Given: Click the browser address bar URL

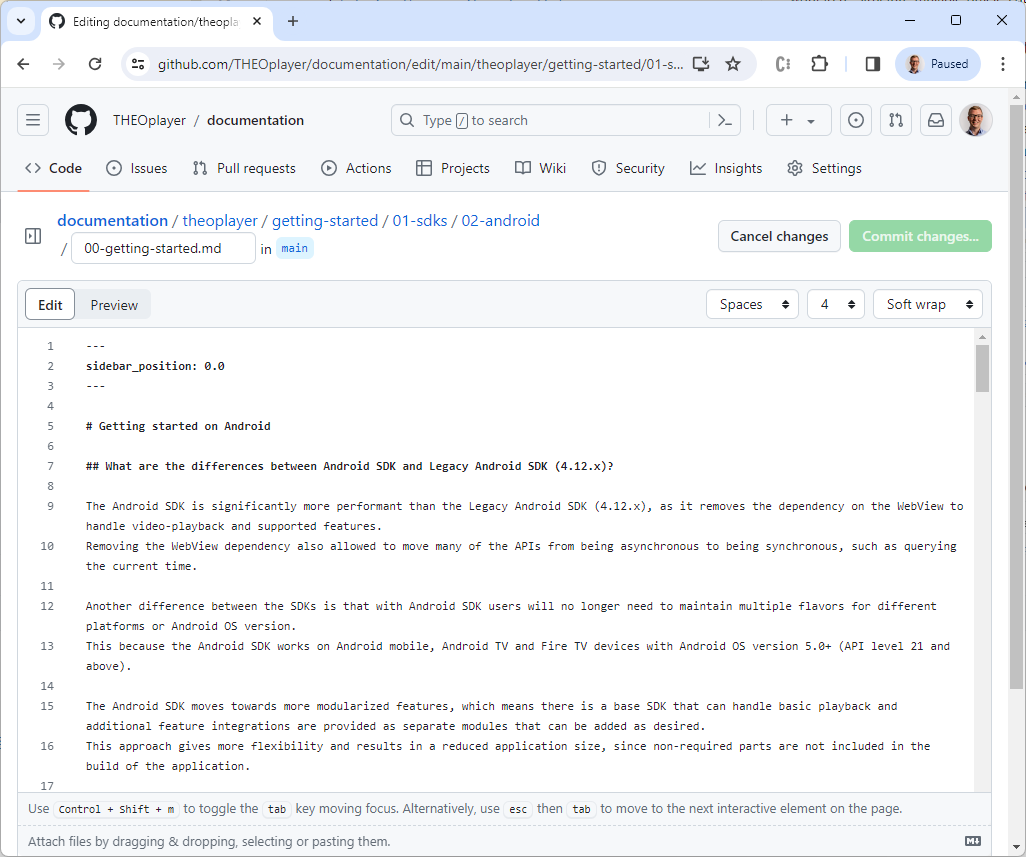Looking at the screenshot, I should (x=420, y=64).
